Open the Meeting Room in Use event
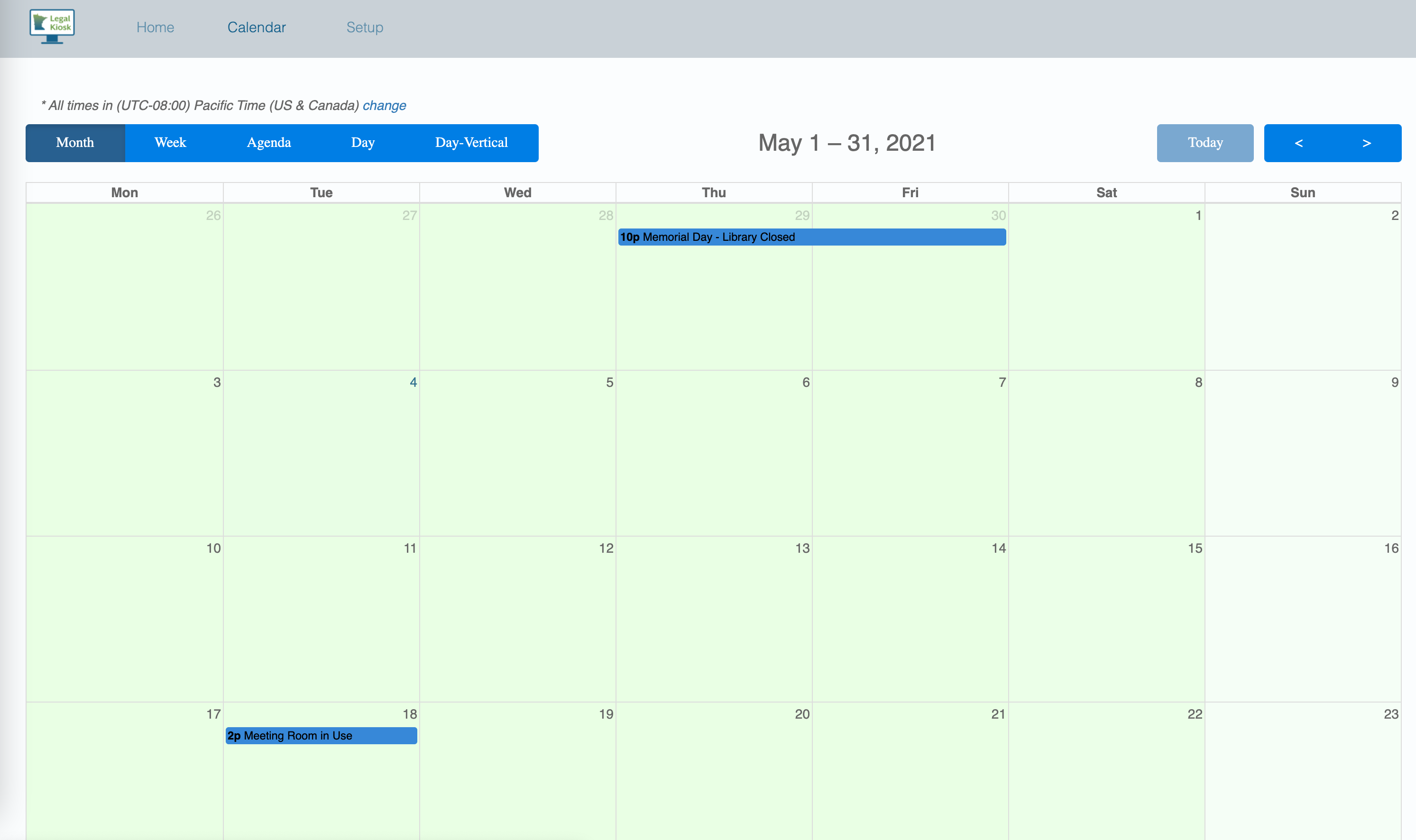The width and height of the screenshot is (1416, 840). pos(321,736)
